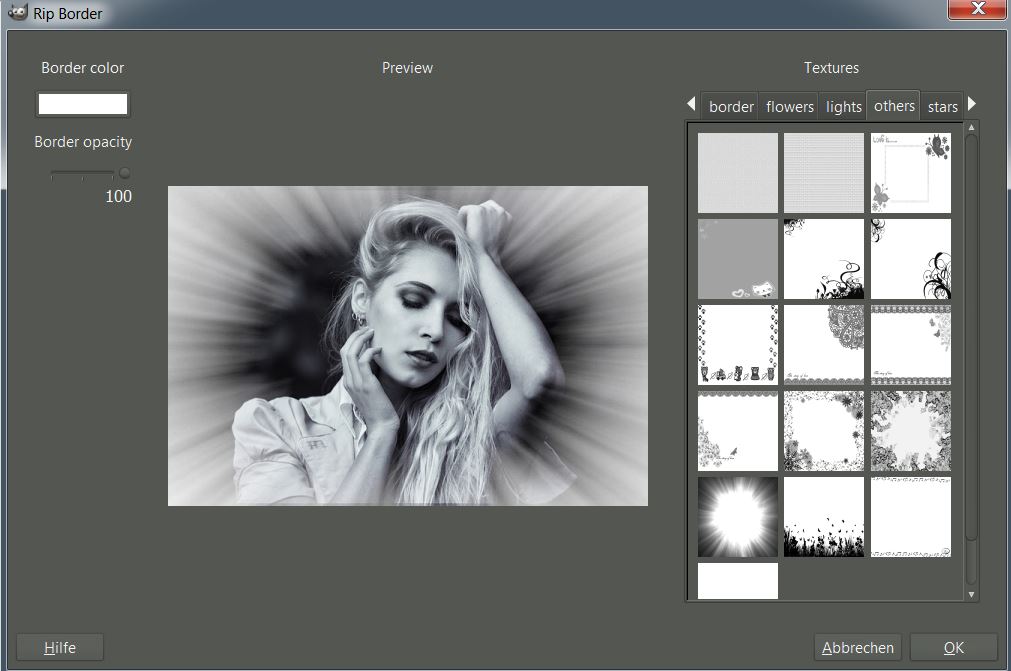Switch to the stars textures tab
Viewport: 1011px width, 671px height.
click(942, 106)
